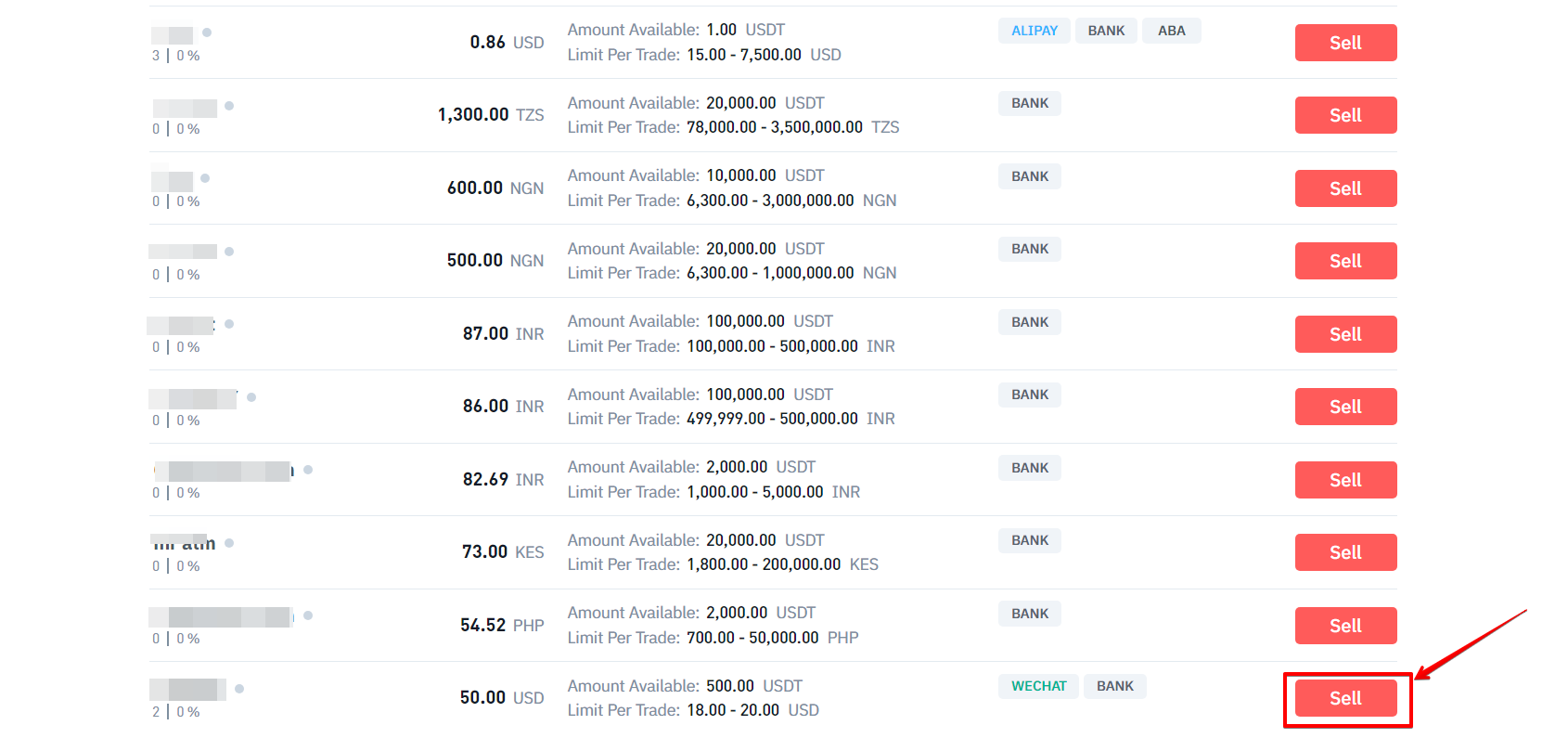Open the merchant profile on the 0.86 USD offer
This screenshot has width=1568, height=751.
click(174, 35)
